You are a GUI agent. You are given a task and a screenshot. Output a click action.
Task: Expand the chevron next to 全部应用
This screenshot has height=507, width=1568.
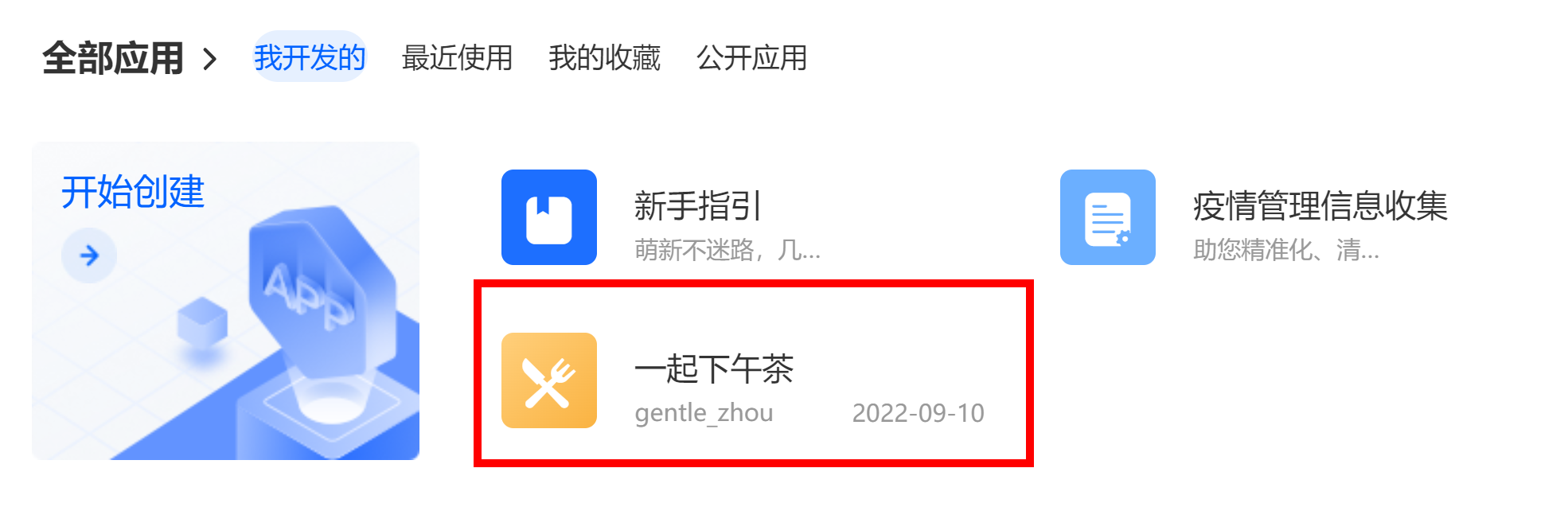click(x=209, y=59)
